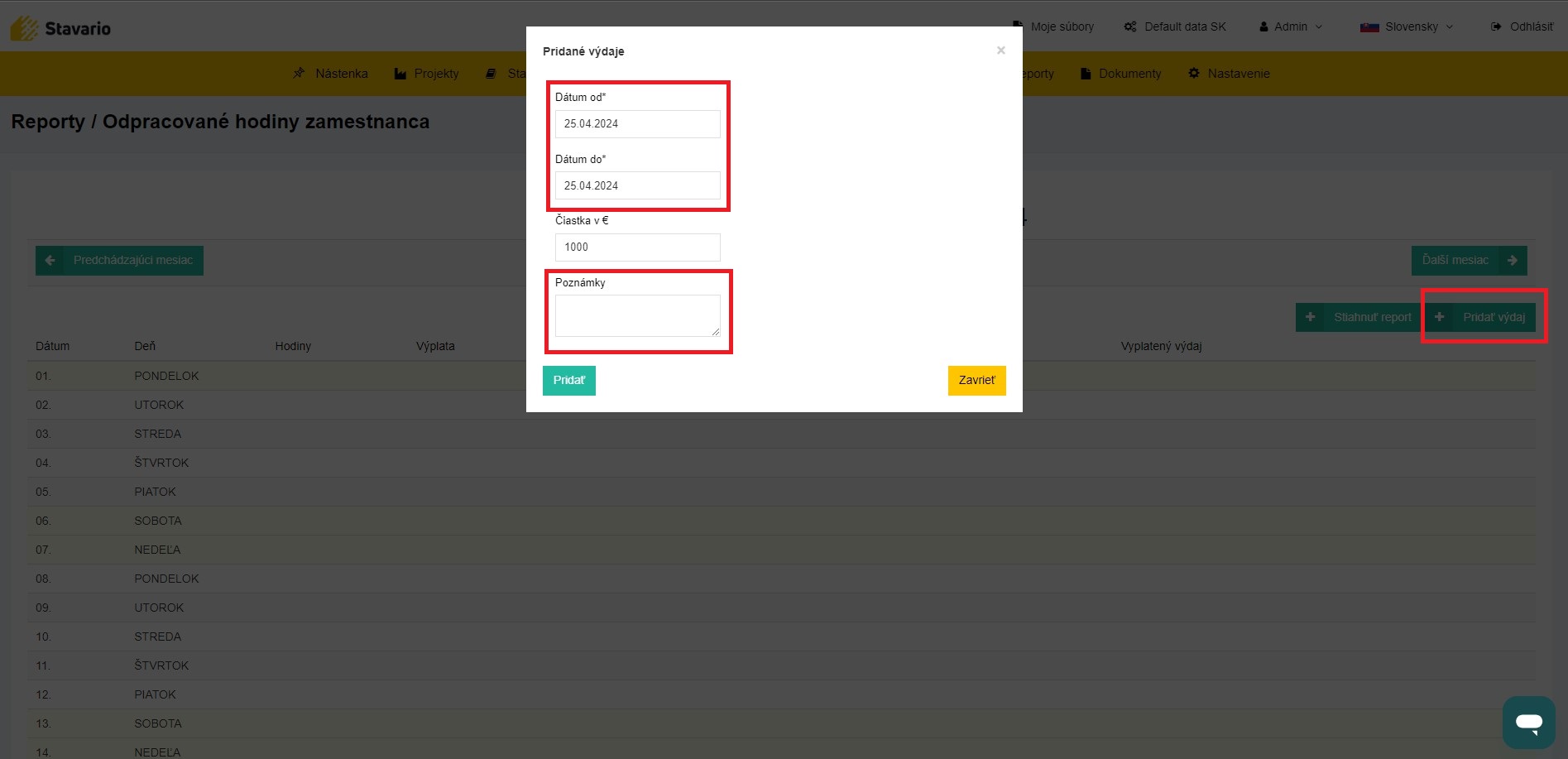Click the page heading Reporty / Odpracované hodiny zamestnanca

(x=220, y=122)
